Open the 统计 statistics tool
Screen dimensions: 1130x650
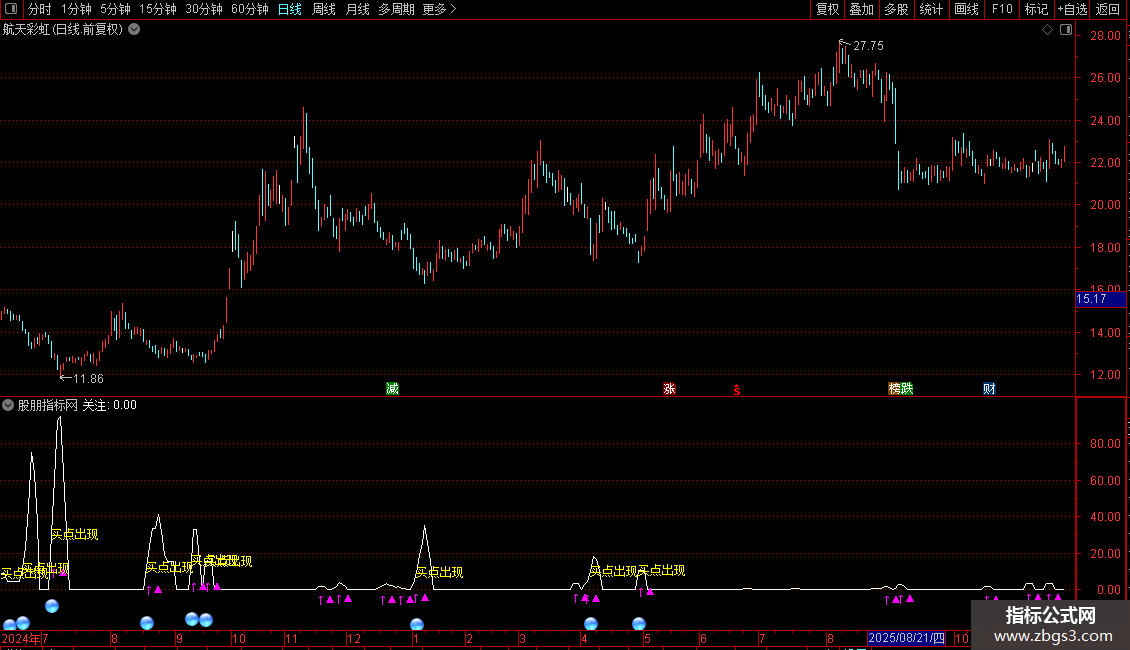931,9
